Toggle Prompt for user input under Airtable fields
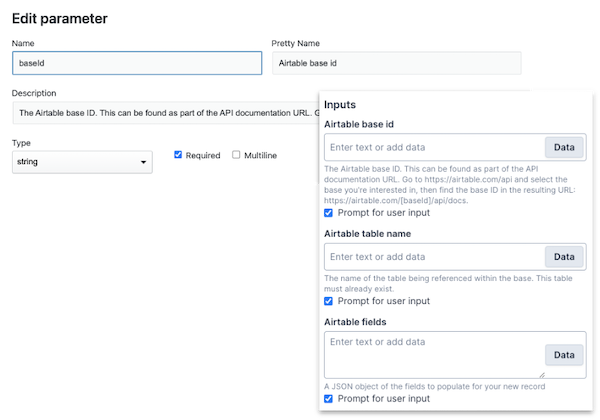600x420 pixels. pos(328,399)
